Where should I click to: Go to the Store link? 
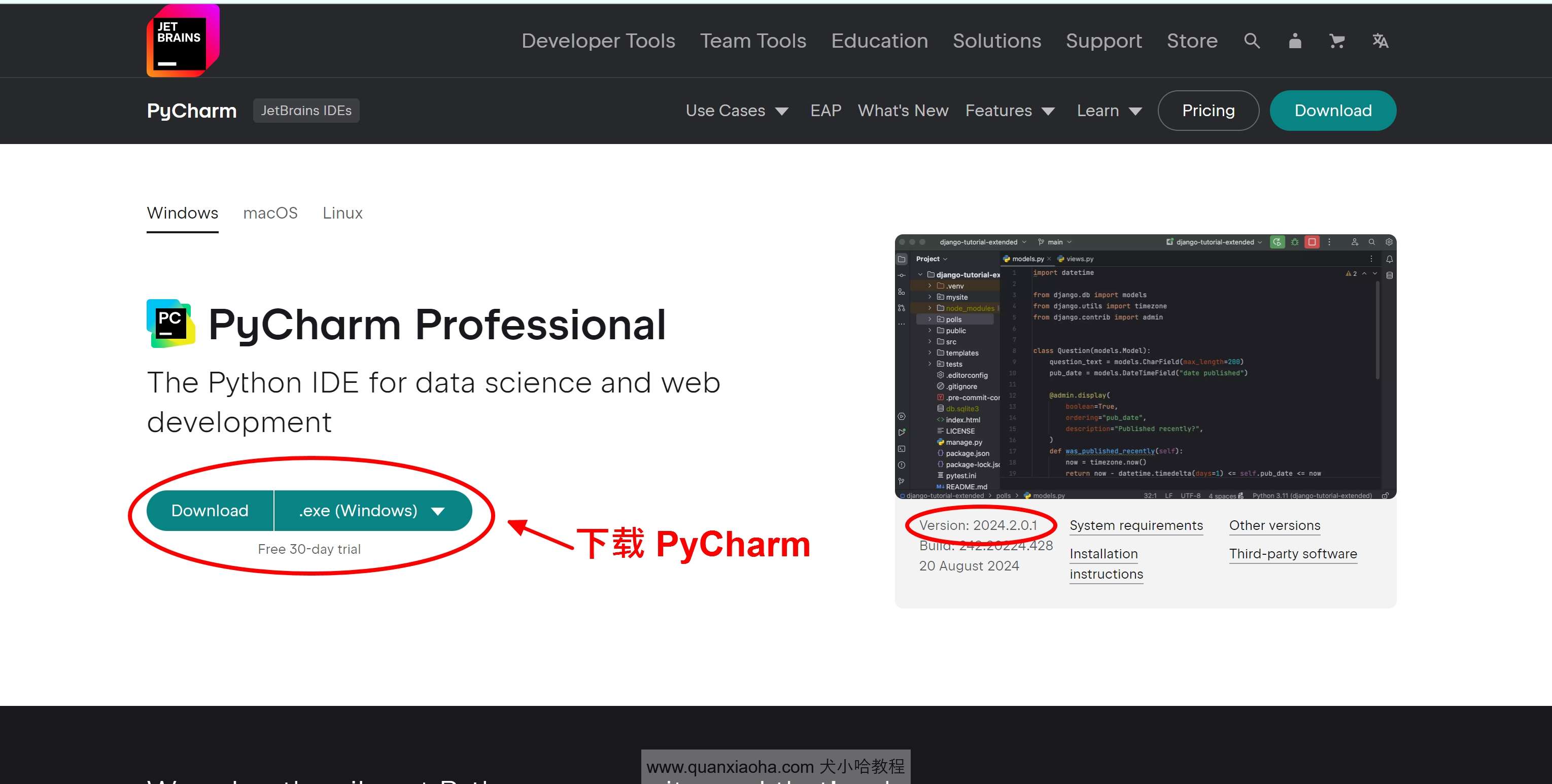(1192, 41)
